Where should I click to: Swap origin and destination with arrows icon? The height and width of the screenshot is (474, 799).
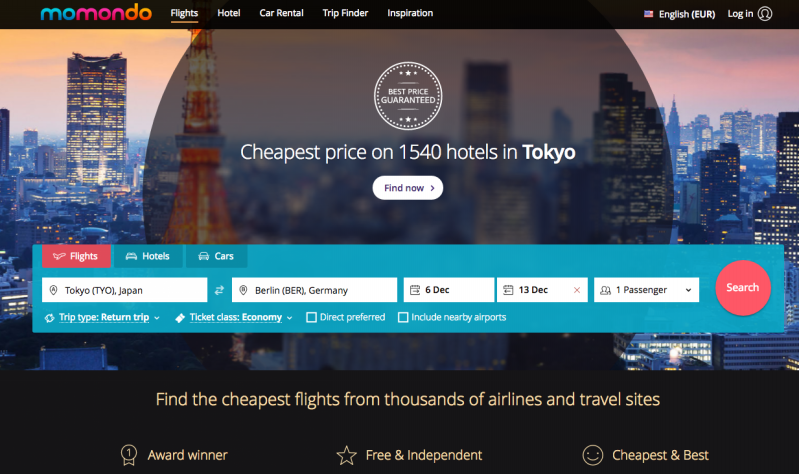point(219,290)
